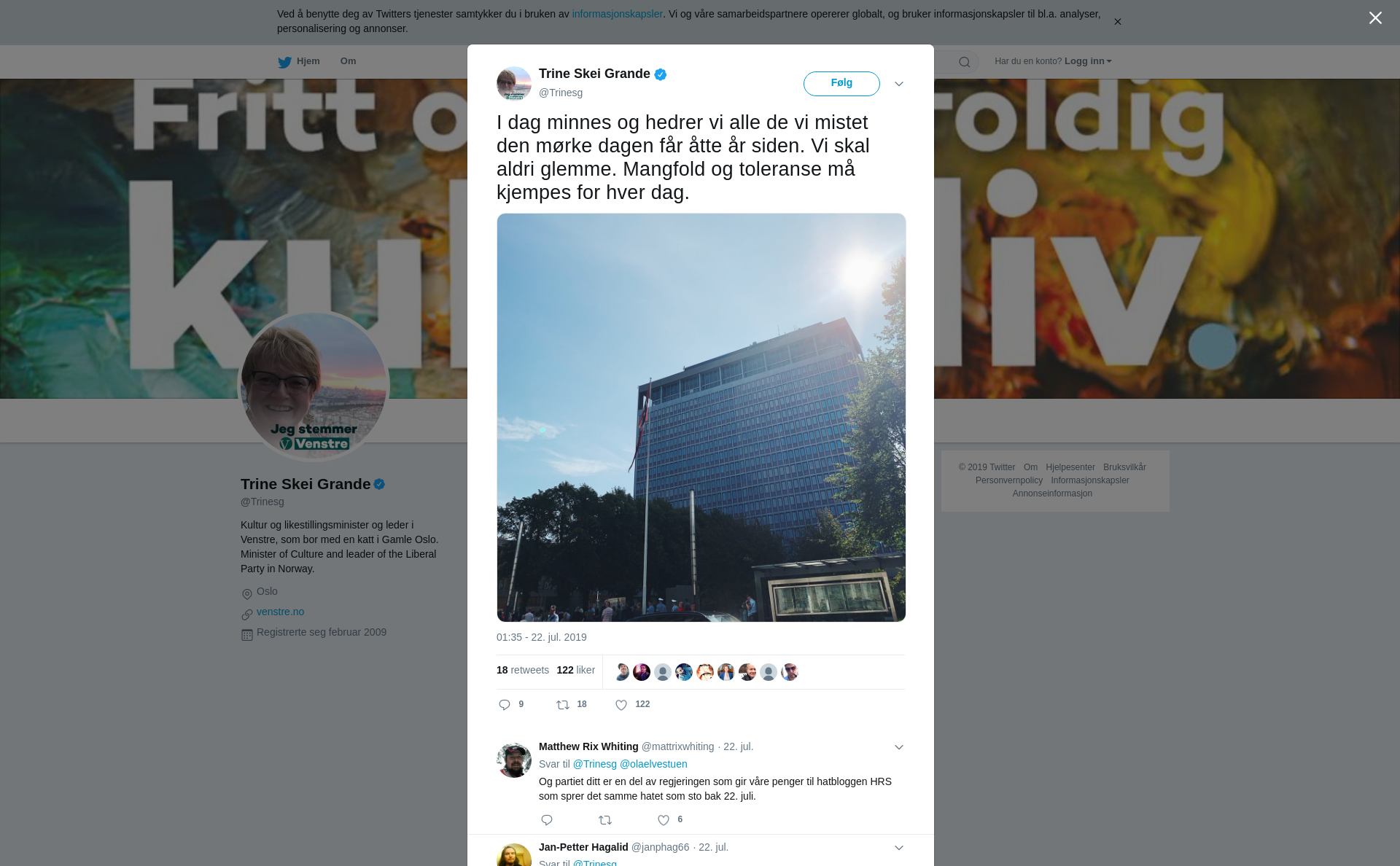The height and width of the screenshot is (866, 1400).
Task: Close the tweet overlay with the large X
Action: (1375, 18)
